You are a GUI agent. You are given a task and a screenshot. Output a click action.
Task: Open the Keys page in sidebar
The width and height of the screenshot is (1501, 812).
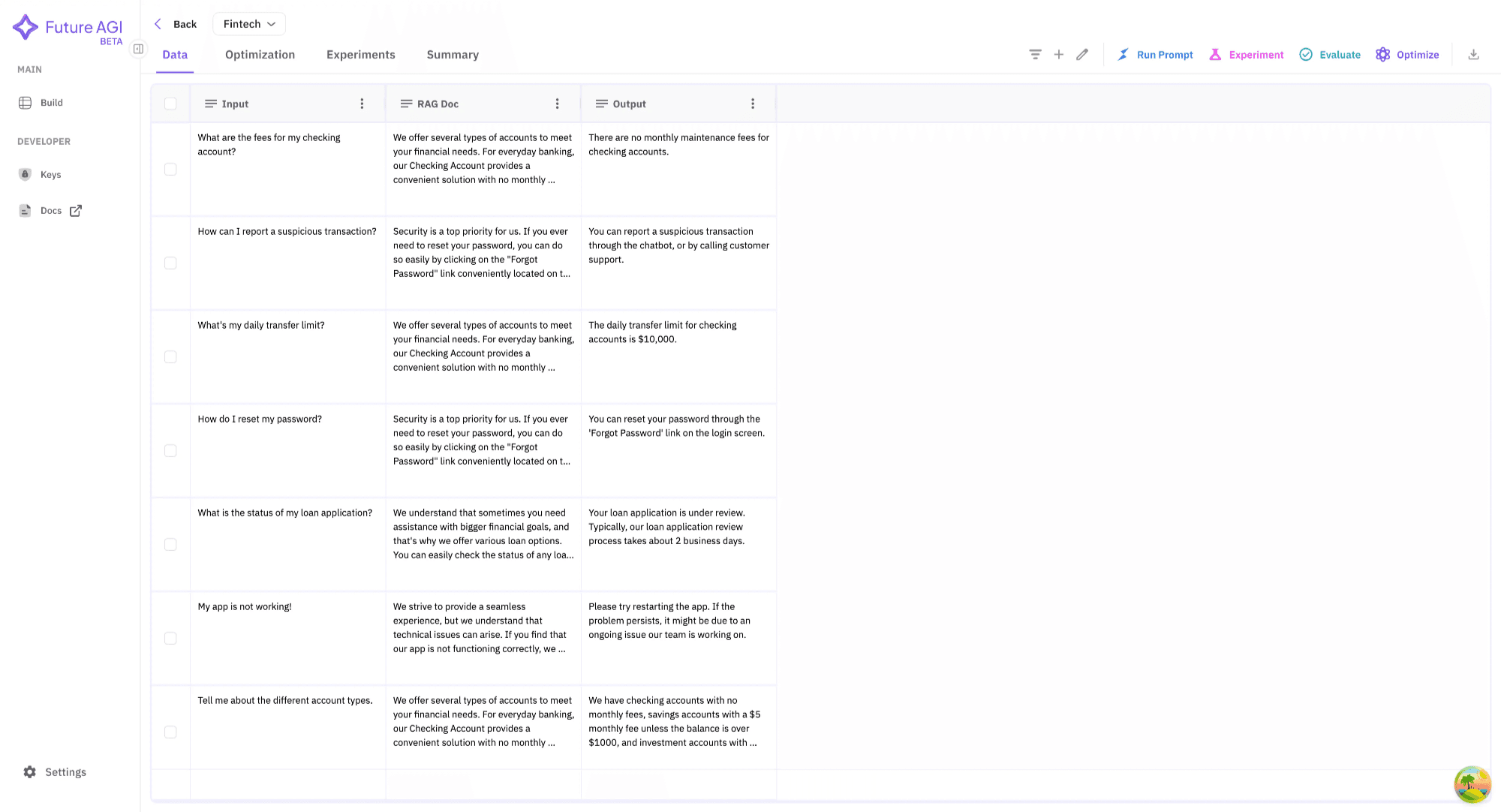50,175
